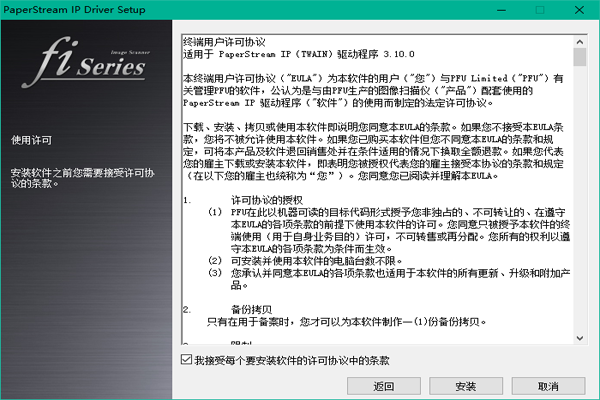The image size is (600, 400).
Task: Click the license scrollbar up arrow
Action: pos(579,43)
